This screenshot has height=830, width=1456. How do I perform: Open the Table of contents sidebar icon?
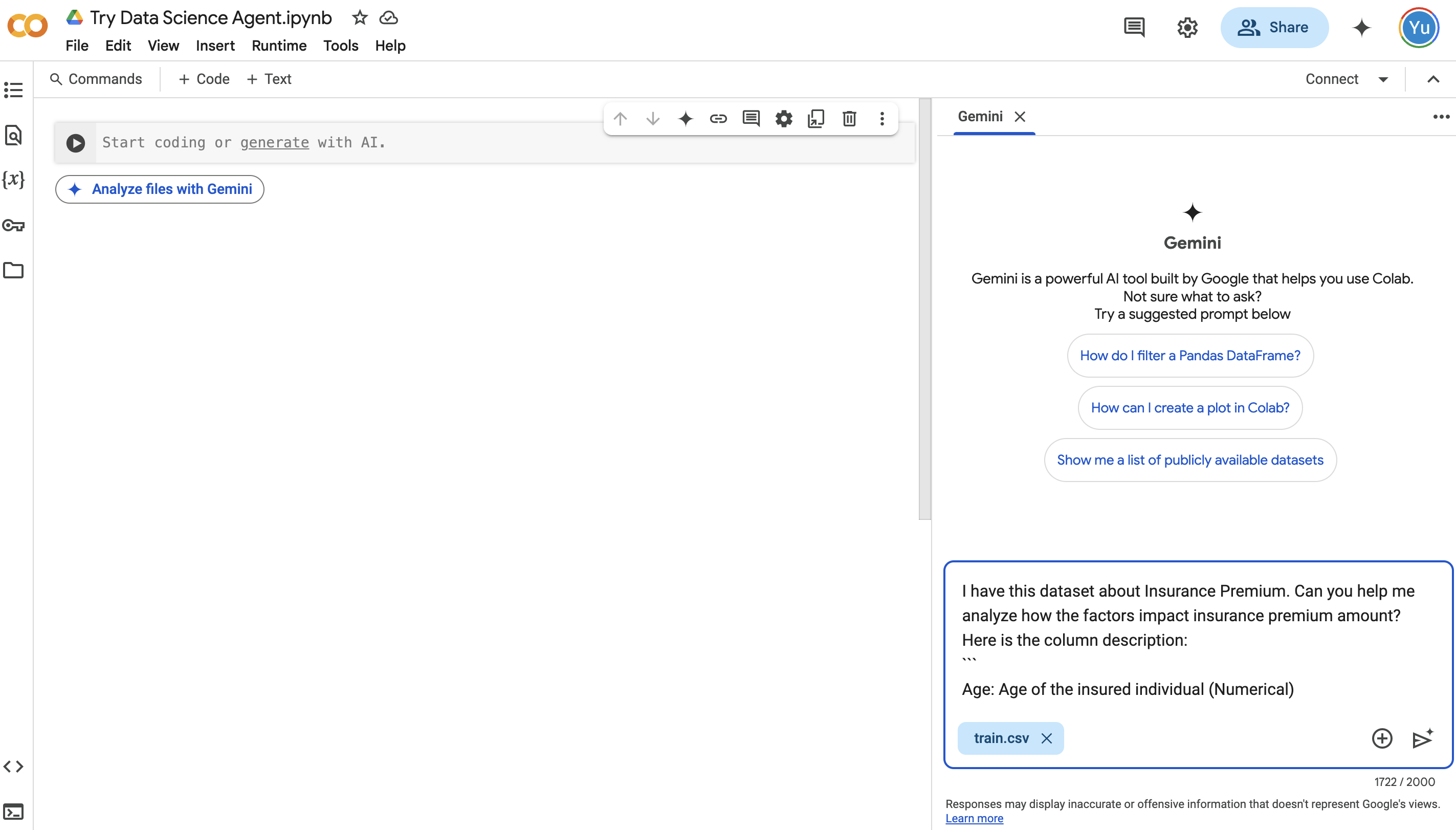13,90
